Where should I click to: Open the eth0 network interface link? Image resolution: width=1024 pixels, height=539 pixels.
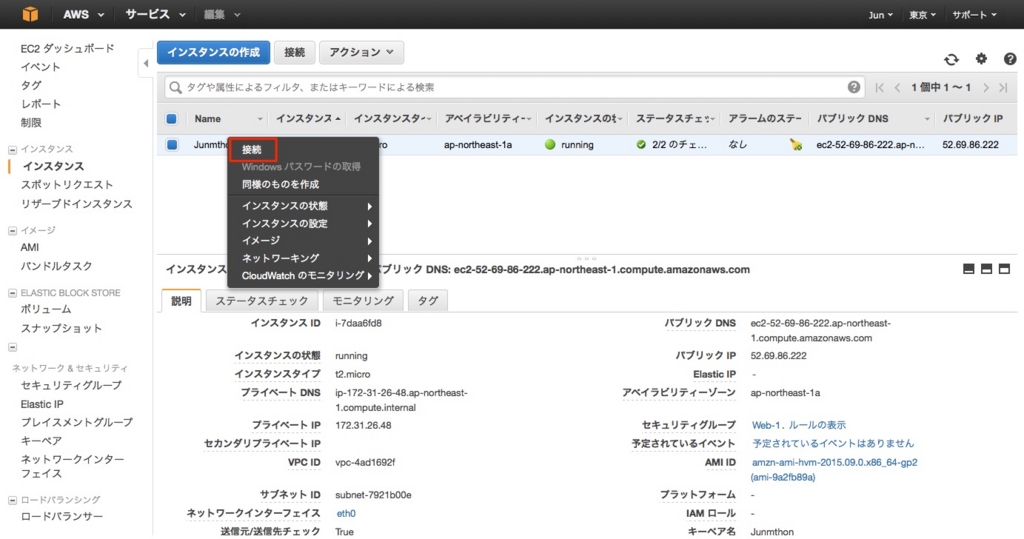click(346, 514)
